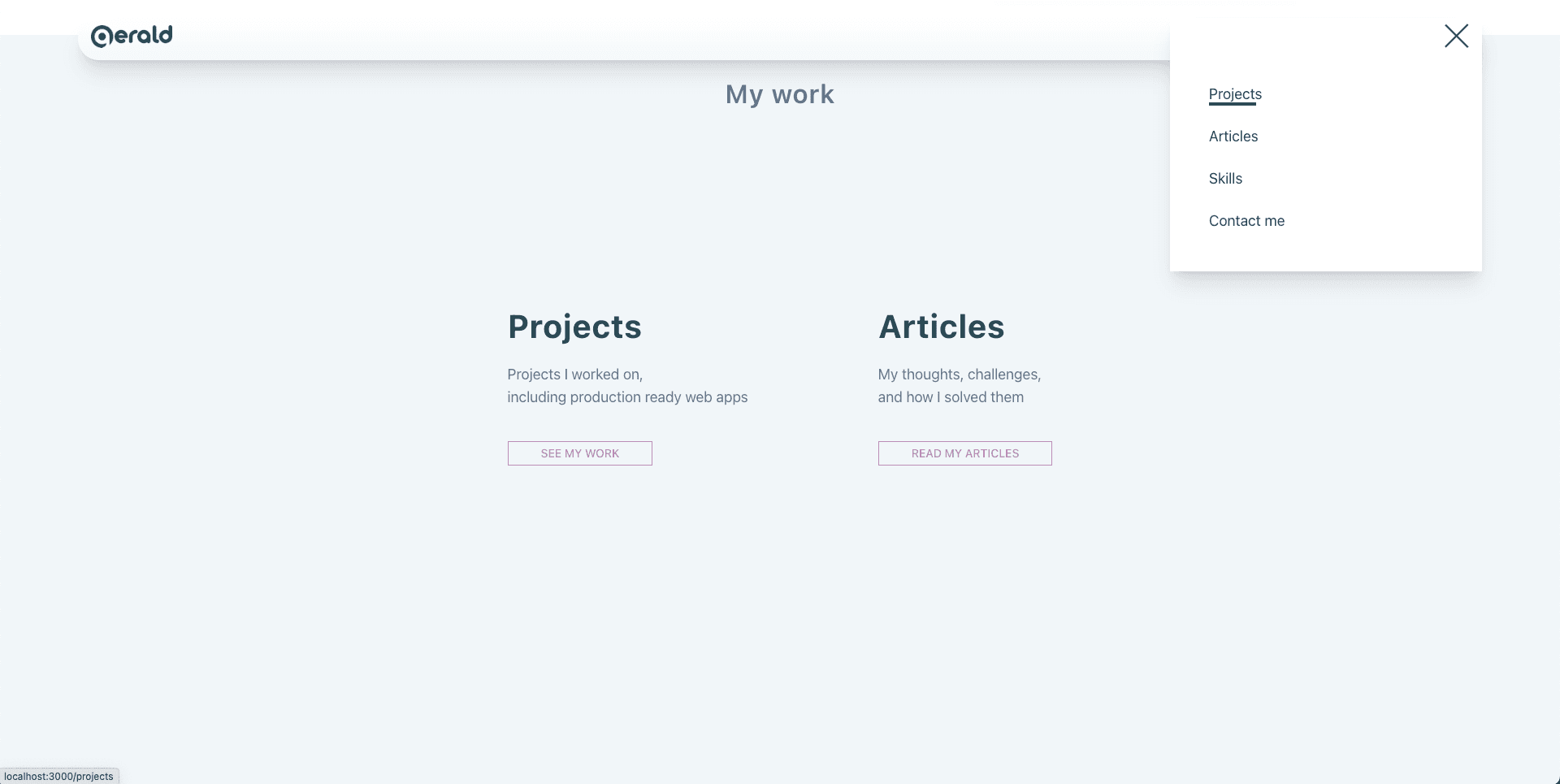Click 'including production ready web apps' text

click(627, 397)
